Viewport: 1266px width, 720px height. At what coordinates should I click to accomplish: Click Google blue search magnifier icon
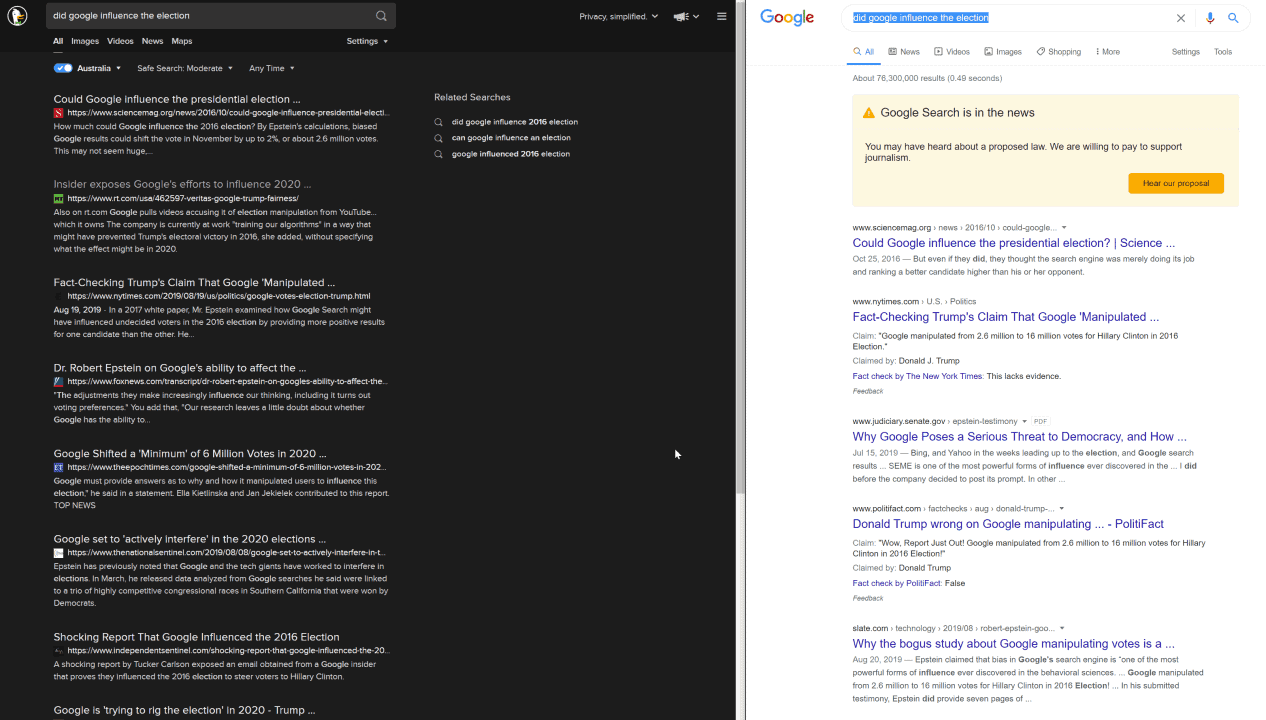point(1233,18)
